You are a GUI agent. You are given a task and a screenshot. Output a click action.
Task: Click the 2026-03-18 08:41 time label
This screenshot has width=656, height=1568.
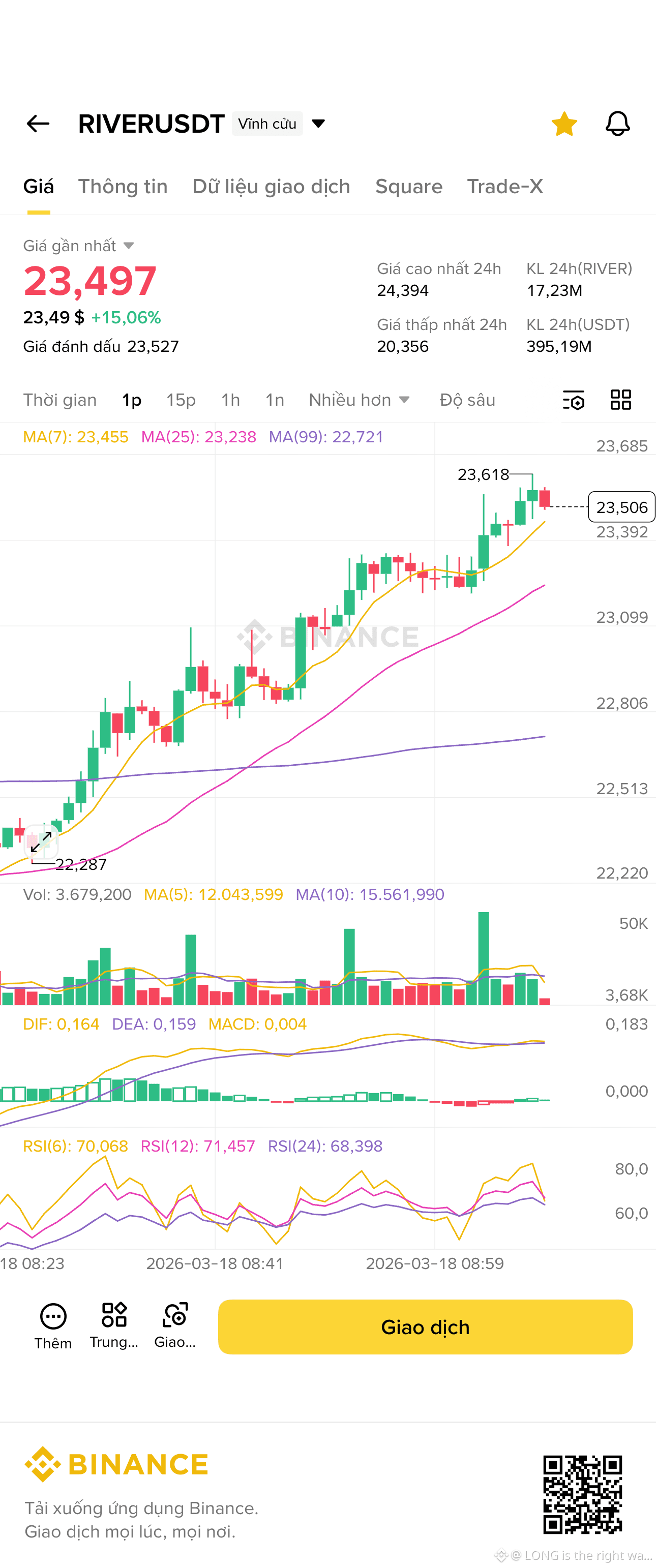(215, 1263)
